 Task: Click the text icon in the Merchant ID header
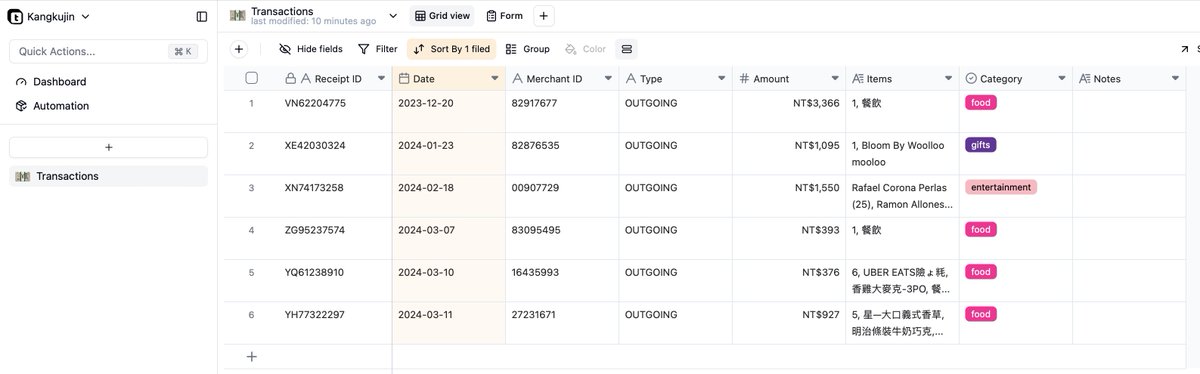tap(517, 78)
